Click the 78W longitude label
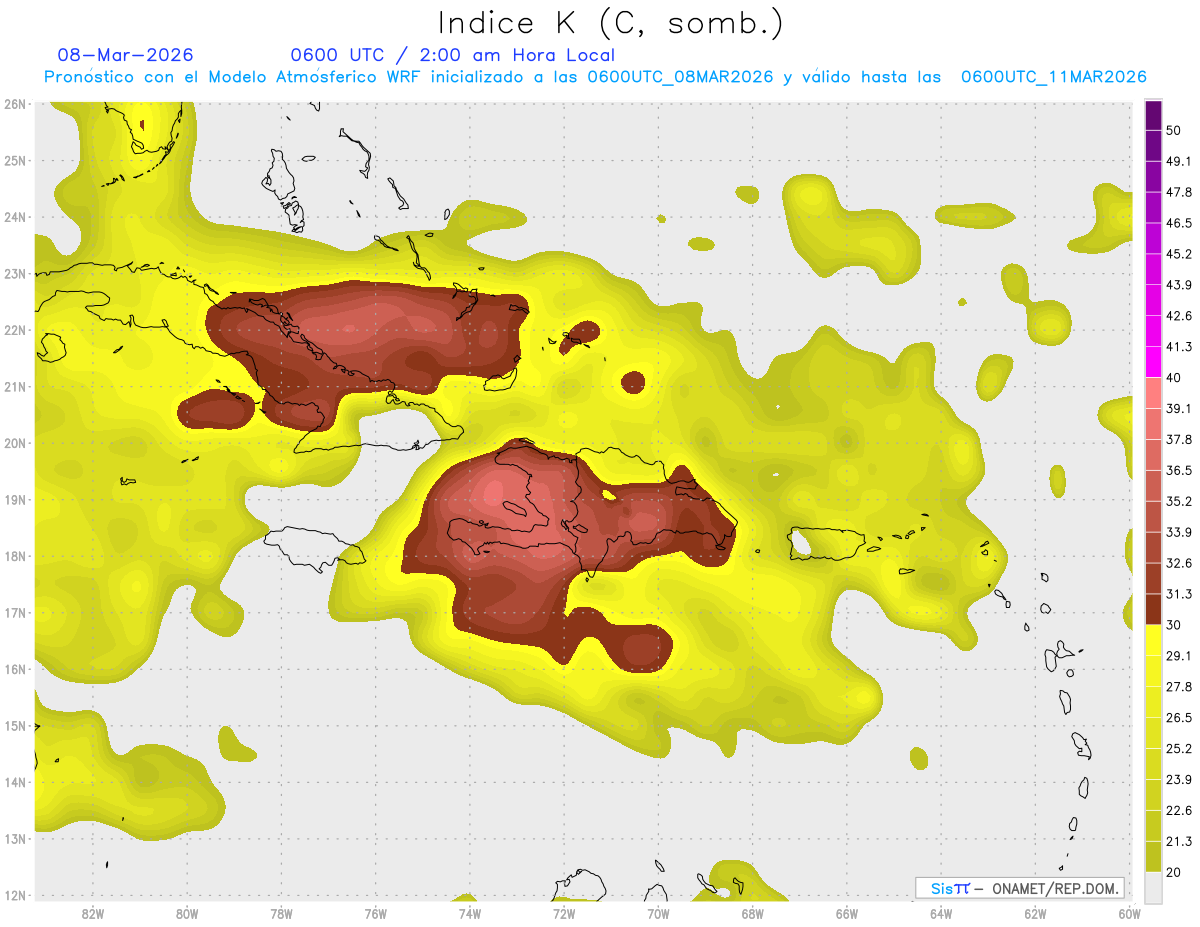1200x927 pixels. (x=281, y=913)
